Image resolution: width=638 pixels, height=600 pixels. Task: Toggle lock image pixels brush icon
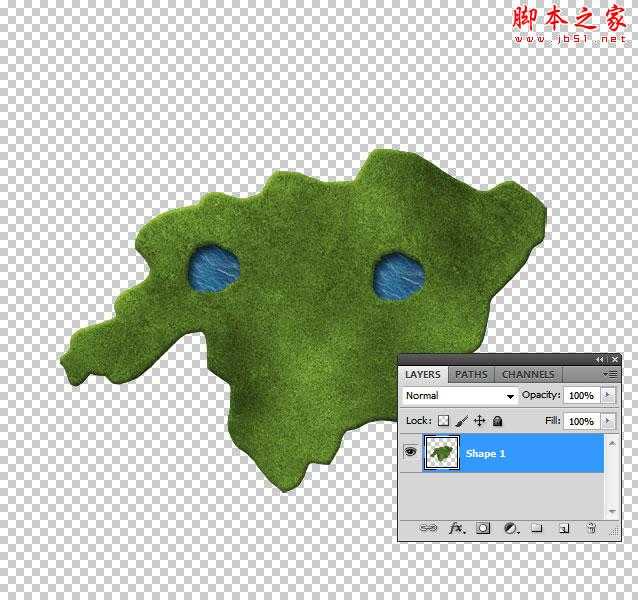click(462, 422)
